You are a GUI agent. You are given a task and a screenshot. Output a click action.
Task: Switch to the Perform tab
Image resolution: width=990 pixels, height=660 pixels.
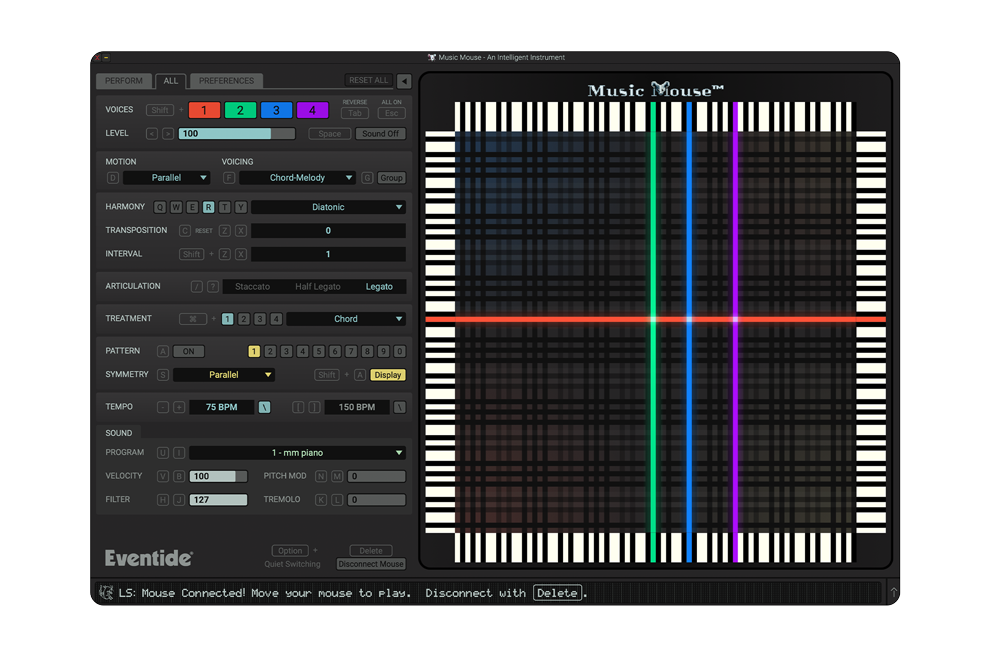[124, 81]
